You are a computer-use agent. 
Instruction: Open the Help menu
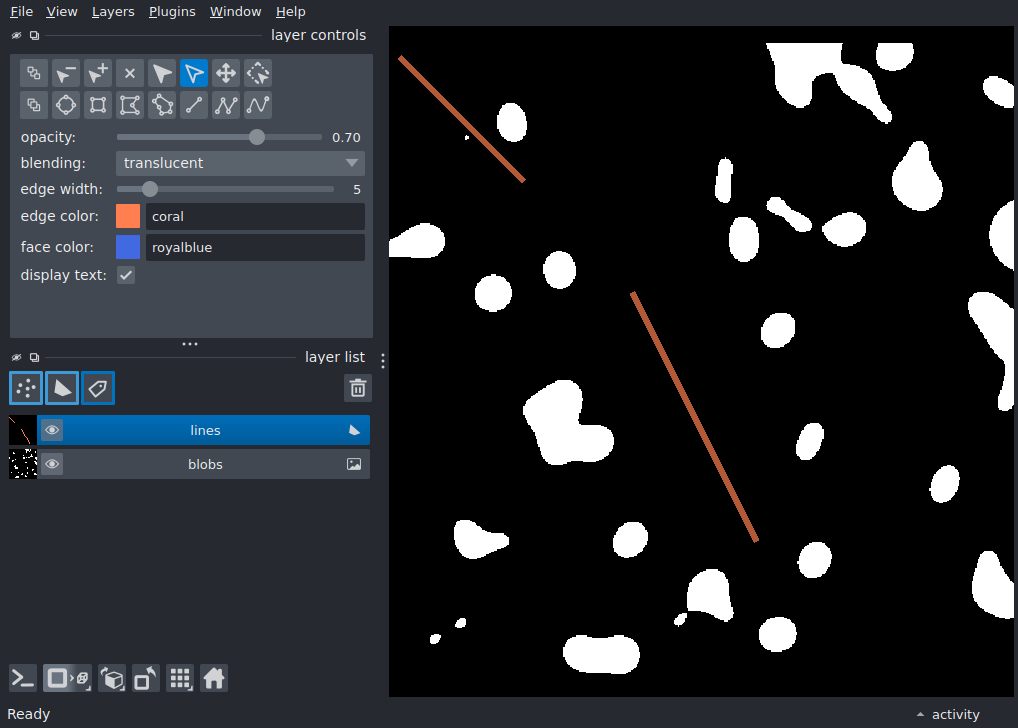click(x=290, y=12)
